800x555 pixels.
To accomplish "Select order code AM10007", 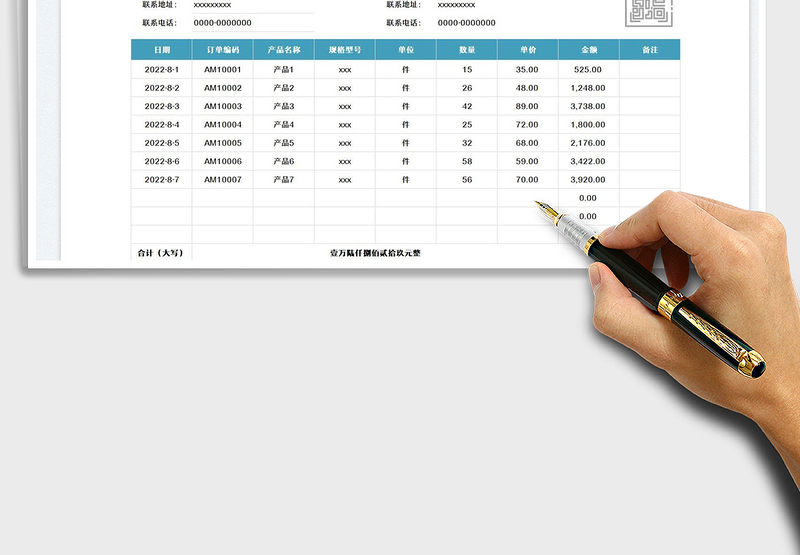I will [x=223, y=180].
